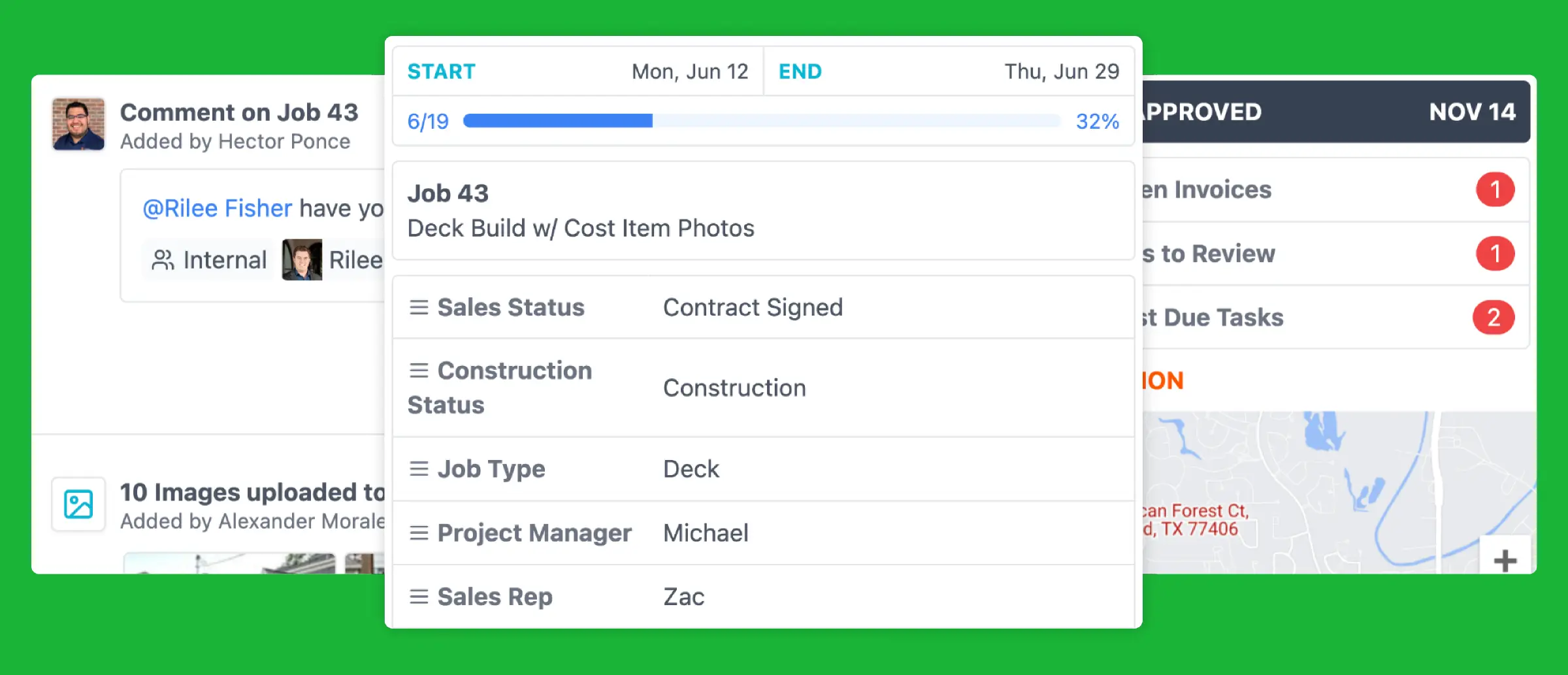Click the Sales Status drag handle icon
The image size is (1568, 675).
click(x=419, y=307)
